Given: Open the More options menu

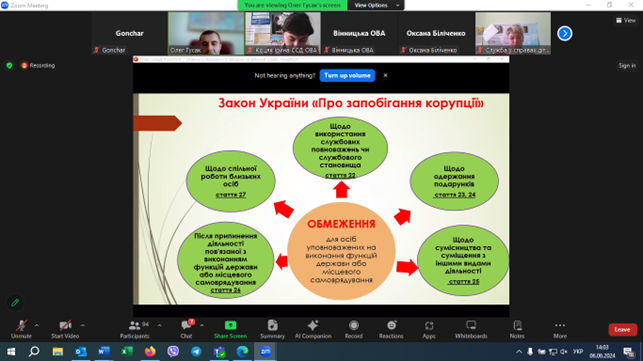Looking at the screenshot, I should tap(560, 329).
